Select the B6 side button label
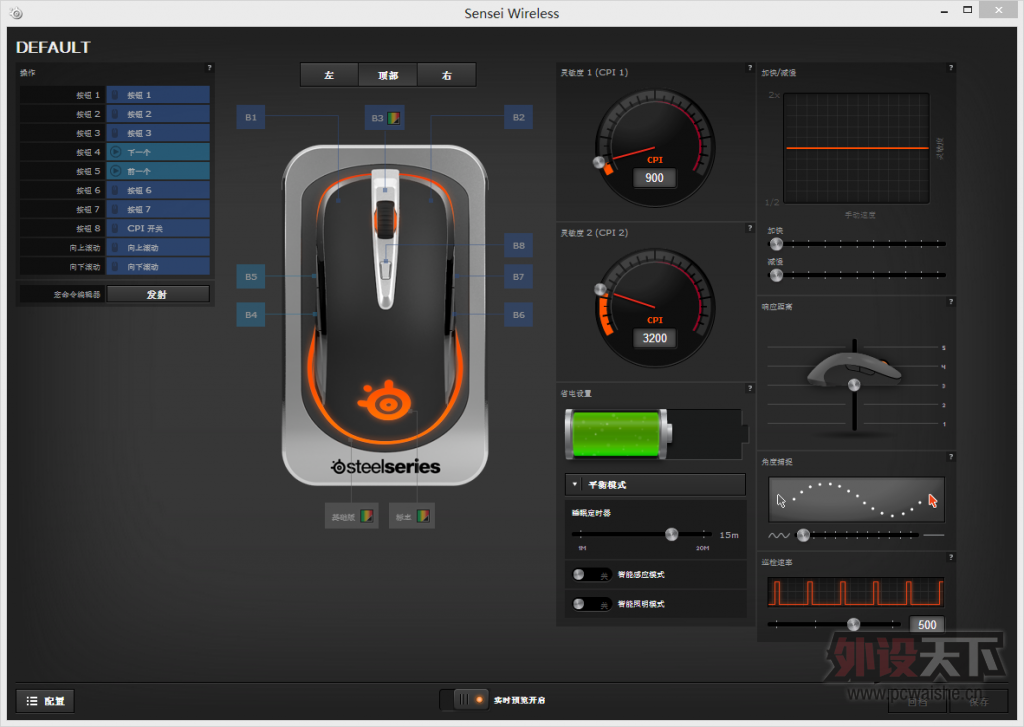 (519, 315)
